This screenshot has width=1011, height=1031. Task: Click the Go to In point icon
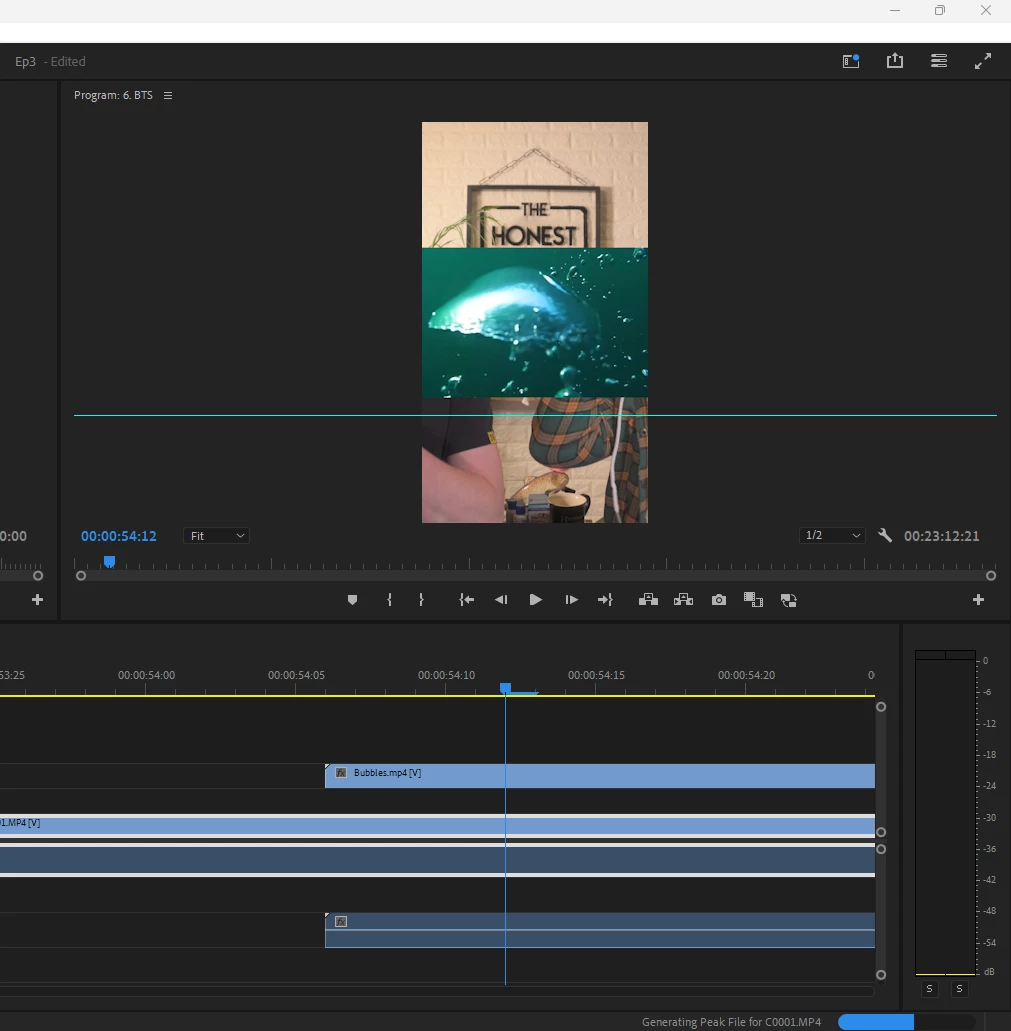pyautogui.click(x=466, y=600)
